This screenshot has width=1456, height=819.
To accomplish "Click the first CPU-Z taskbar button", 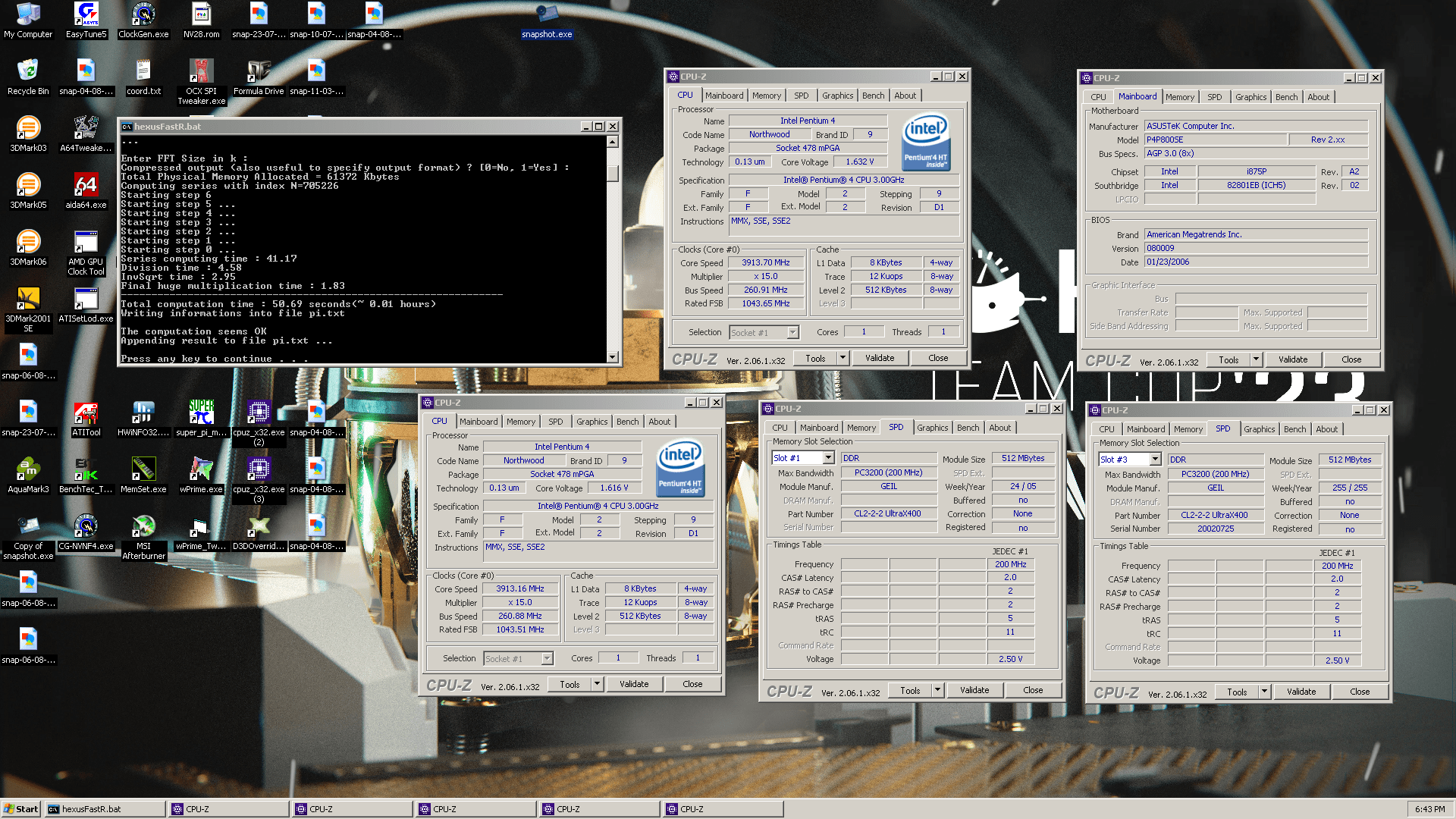I will [229, 809].
